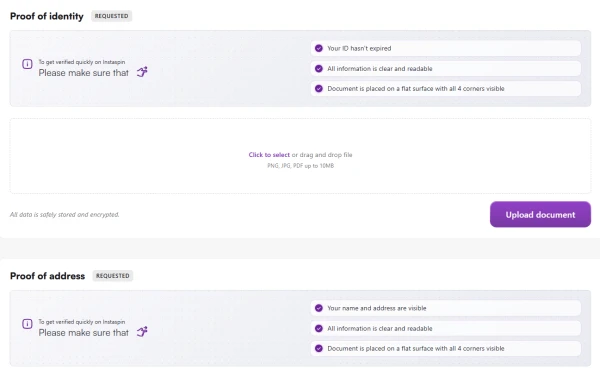Click checkmark beside "Your ID hasn't expired"
This screenshot has height=377, width=600.
click(319, 48)
